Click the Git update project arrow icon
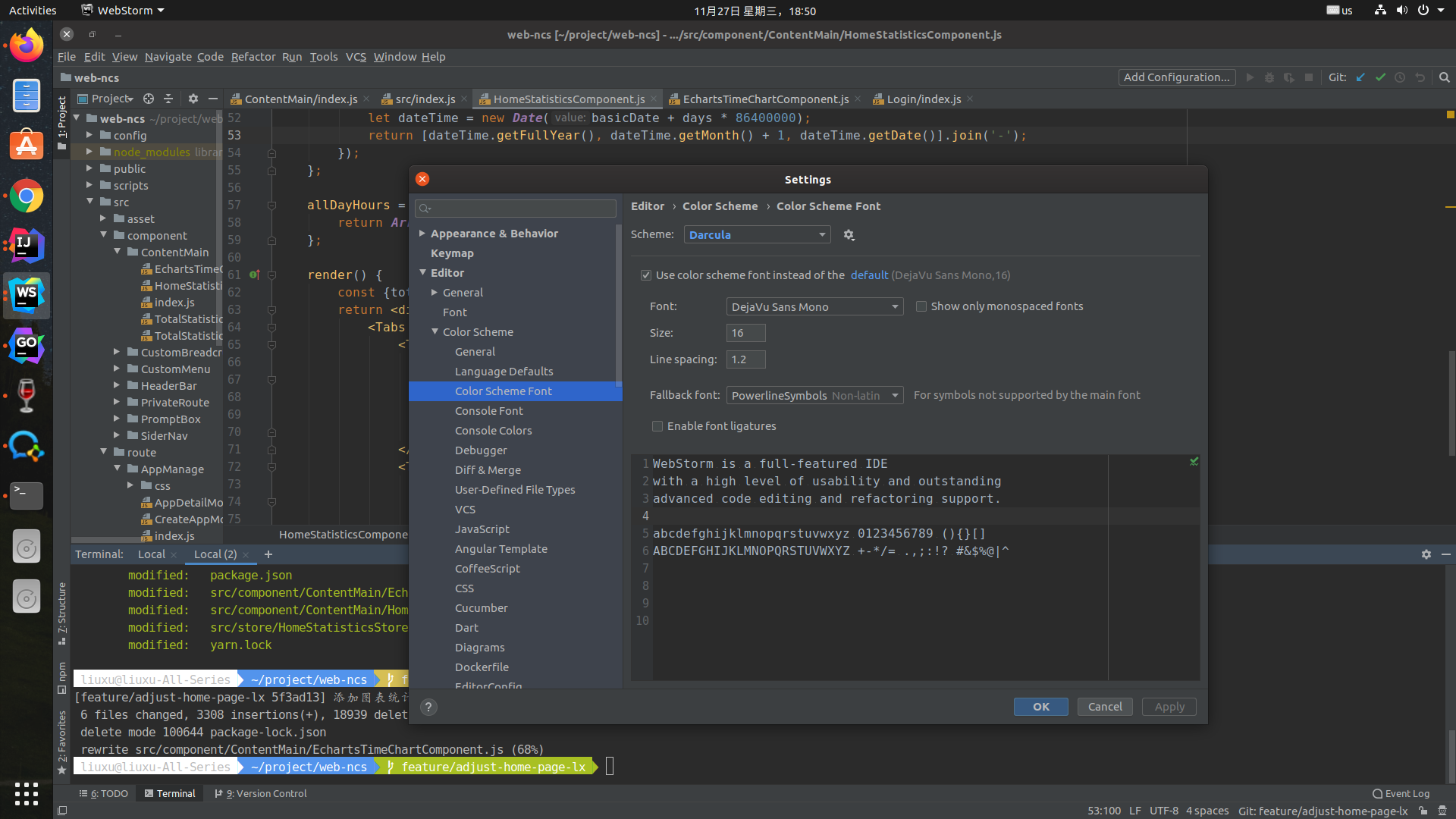This screenshot has height=819, width=1456. tap(1360, 77)
